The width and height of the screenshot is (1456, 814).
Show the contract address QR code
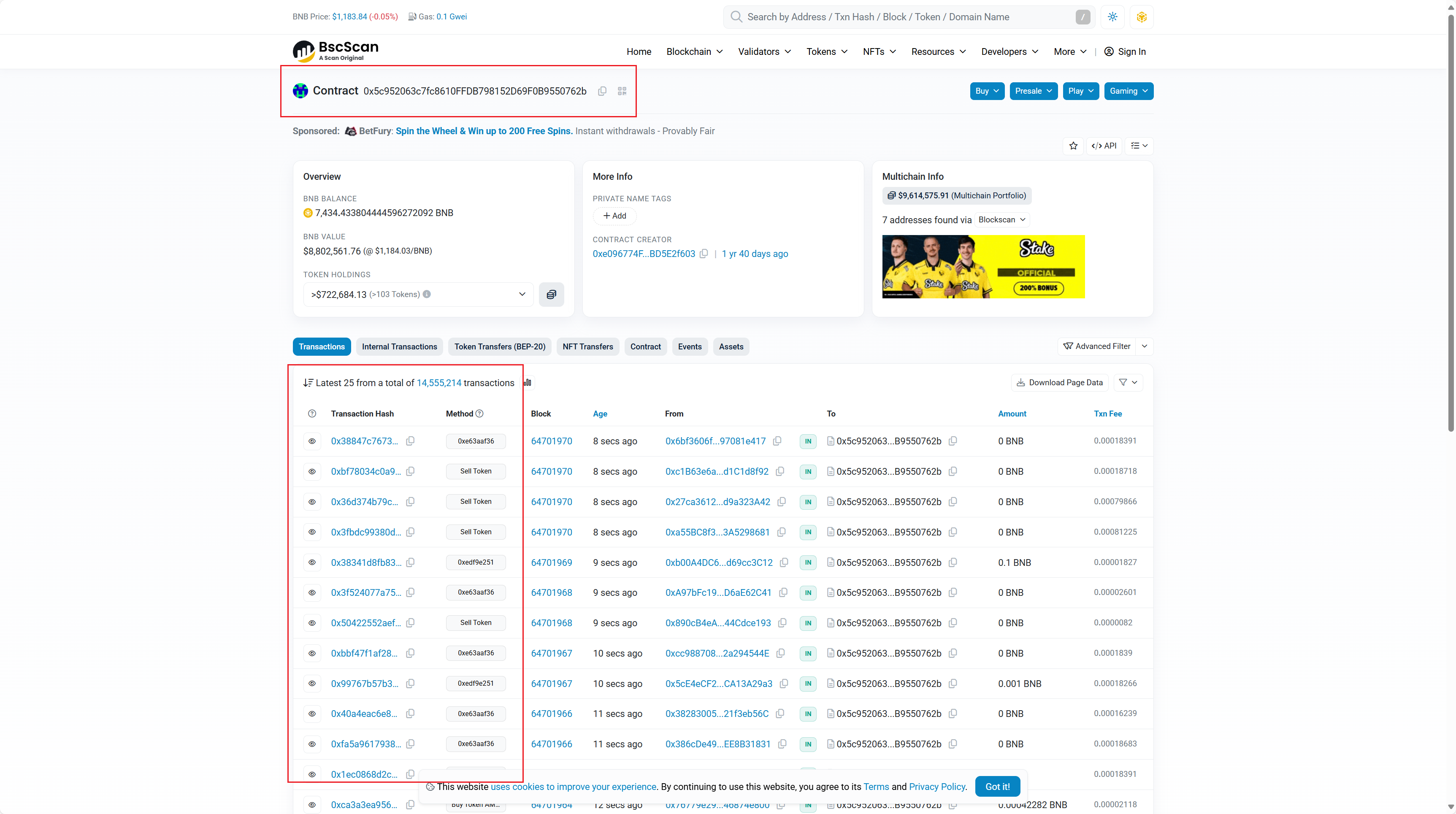622,91
